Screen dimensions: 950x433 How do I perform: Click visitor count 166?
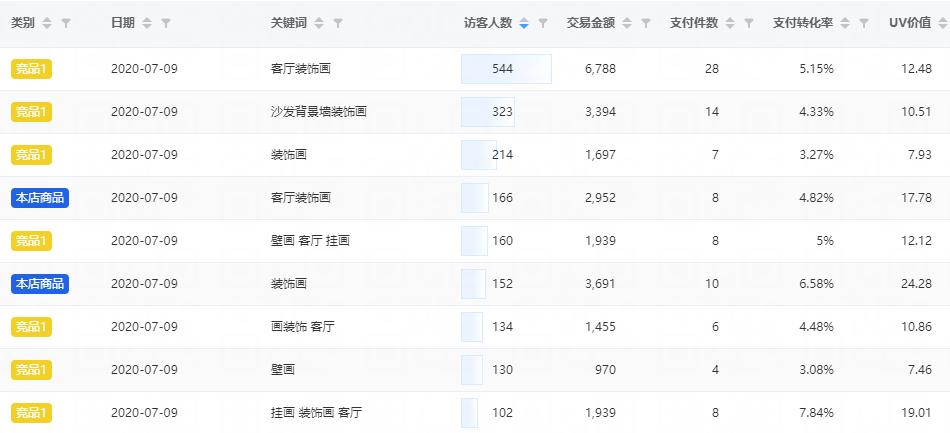(502, 198)
